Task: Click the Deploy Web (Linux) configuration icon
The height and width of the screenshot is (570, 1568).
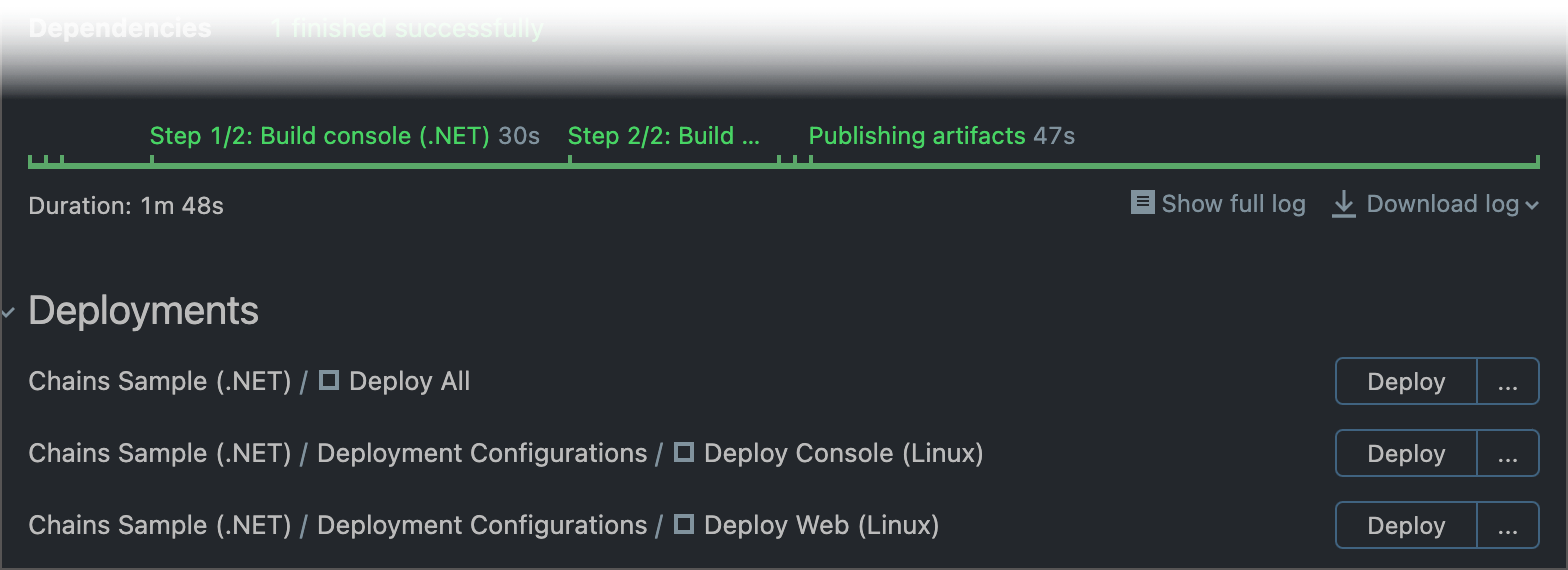Action: point(684,525)
